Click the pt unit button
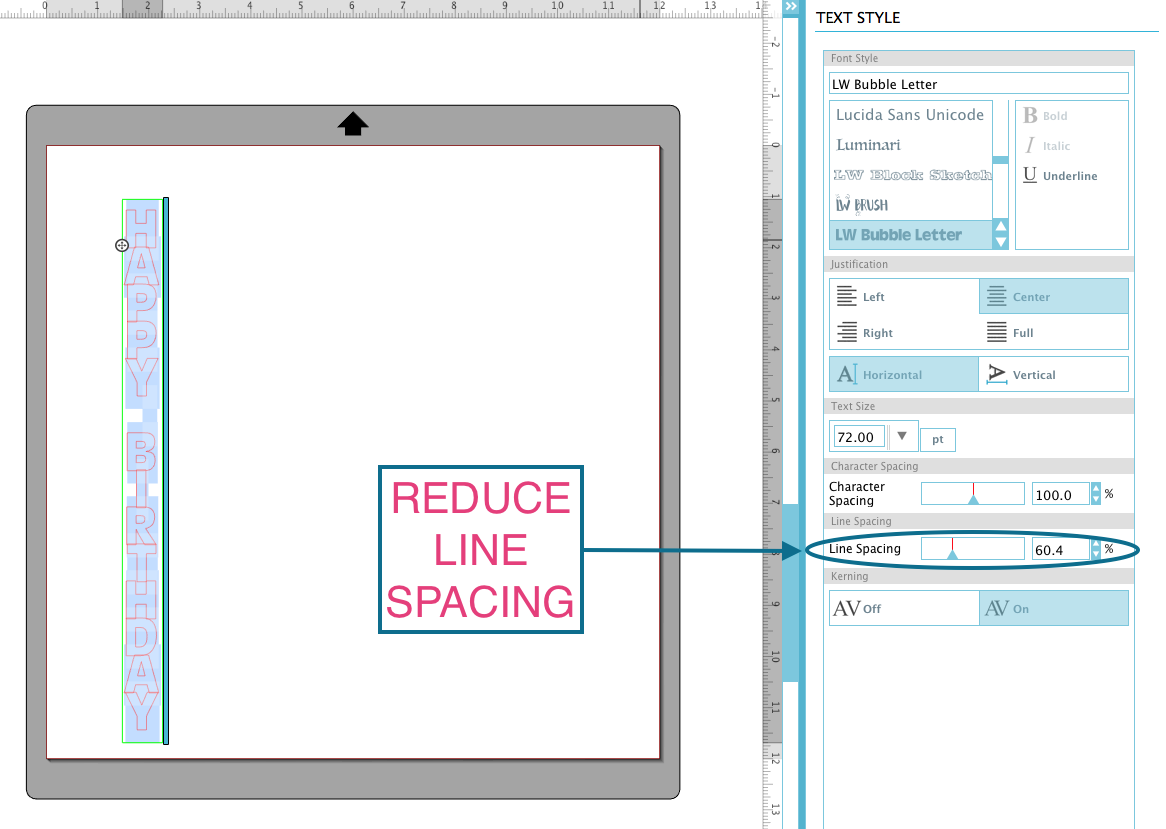Image resolution: width=1166 pixels, height=829 pixels. [x=937, y=438]
